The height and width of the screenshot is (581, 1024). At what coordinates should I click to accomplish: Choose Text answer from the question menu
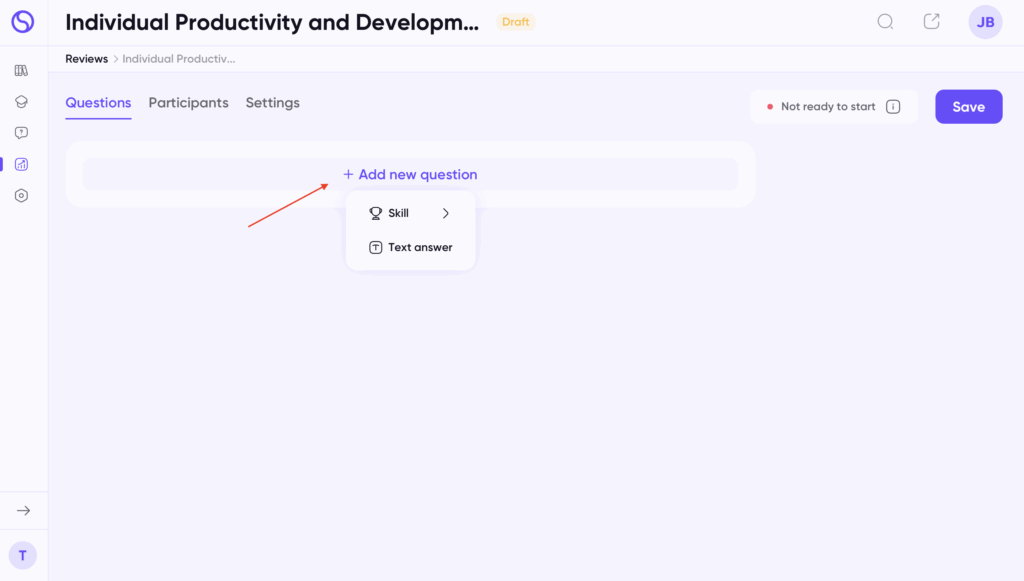411,248
